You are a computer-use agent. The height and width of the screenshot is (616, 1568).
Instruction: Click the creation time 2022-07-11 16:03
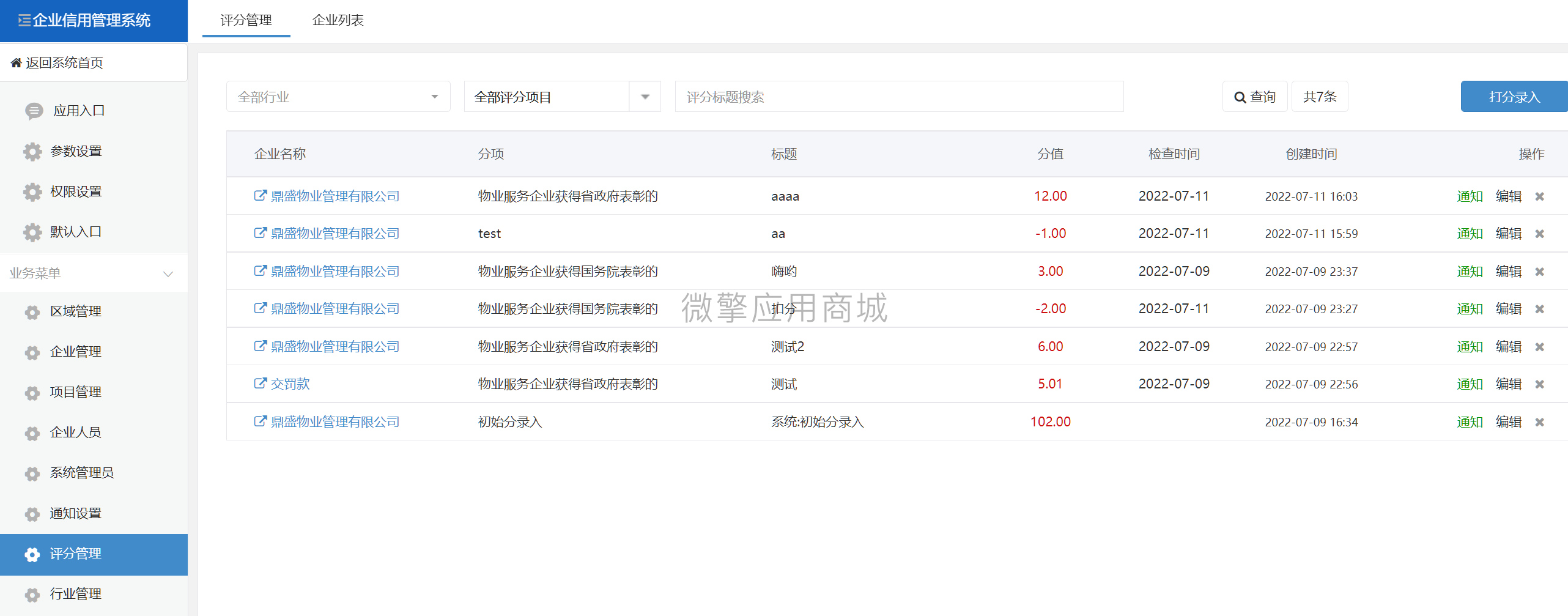point(1311,196)
